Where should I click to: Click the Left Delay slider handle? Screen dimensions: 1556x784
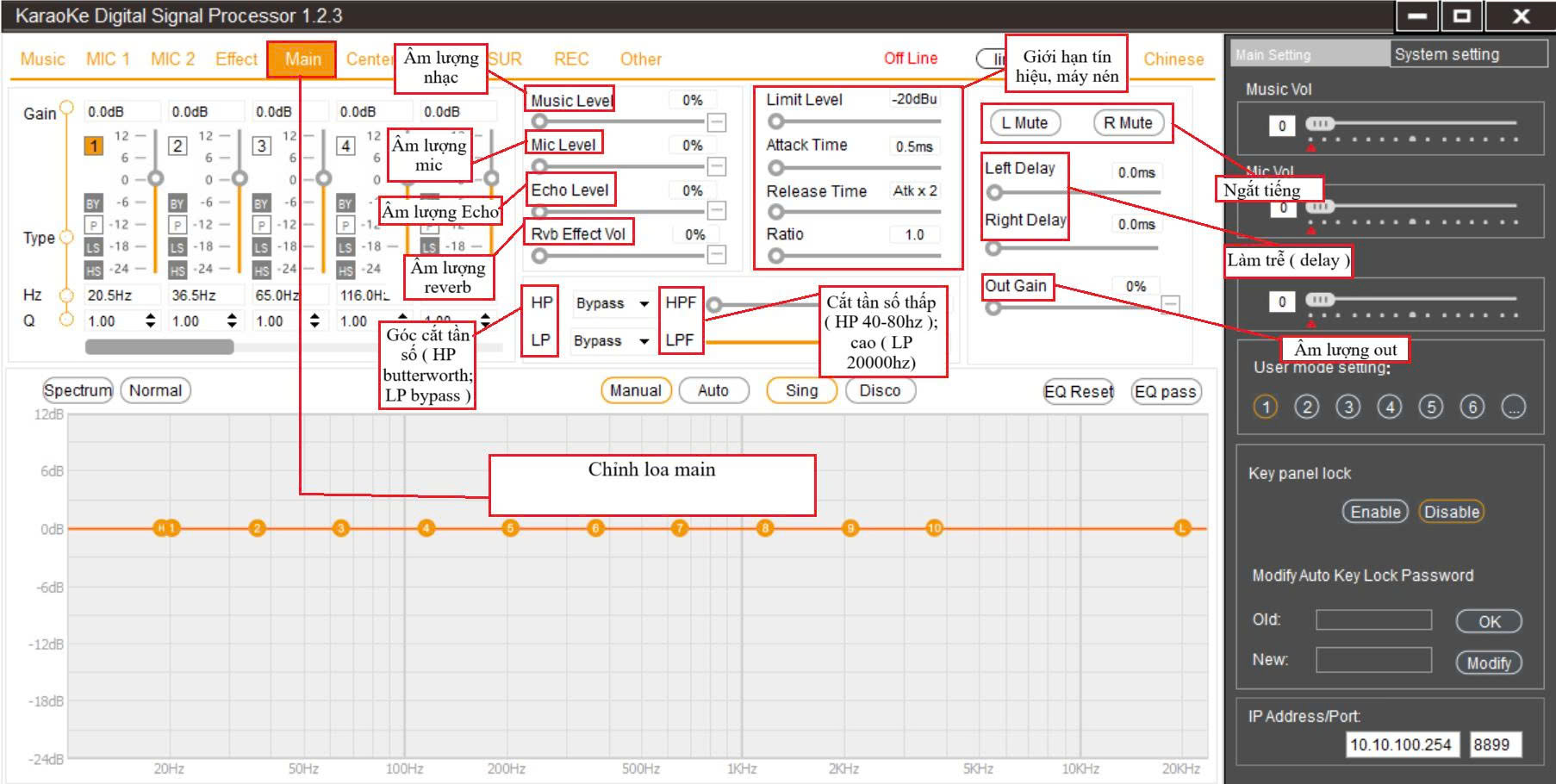(994, 192)
